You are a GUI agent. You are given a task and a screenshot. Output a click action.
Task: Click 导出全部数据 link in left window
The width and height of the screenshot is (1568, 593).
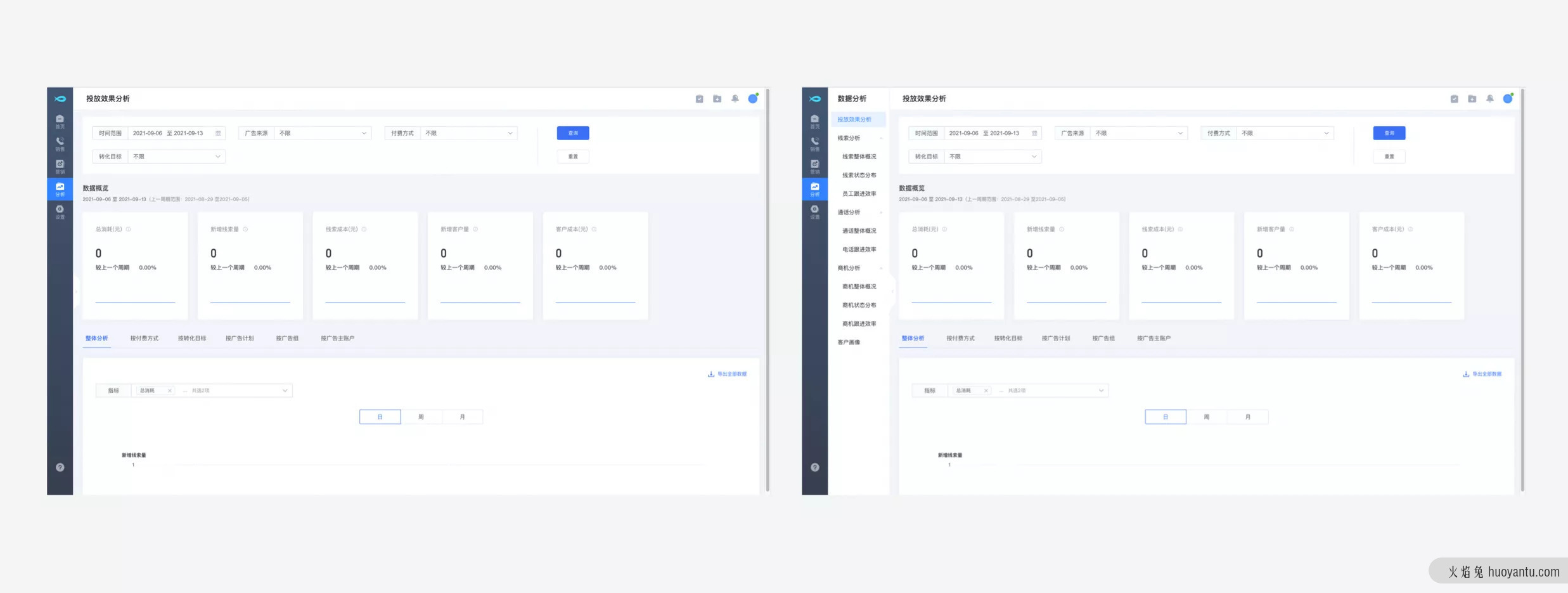[x=728, y=374]
